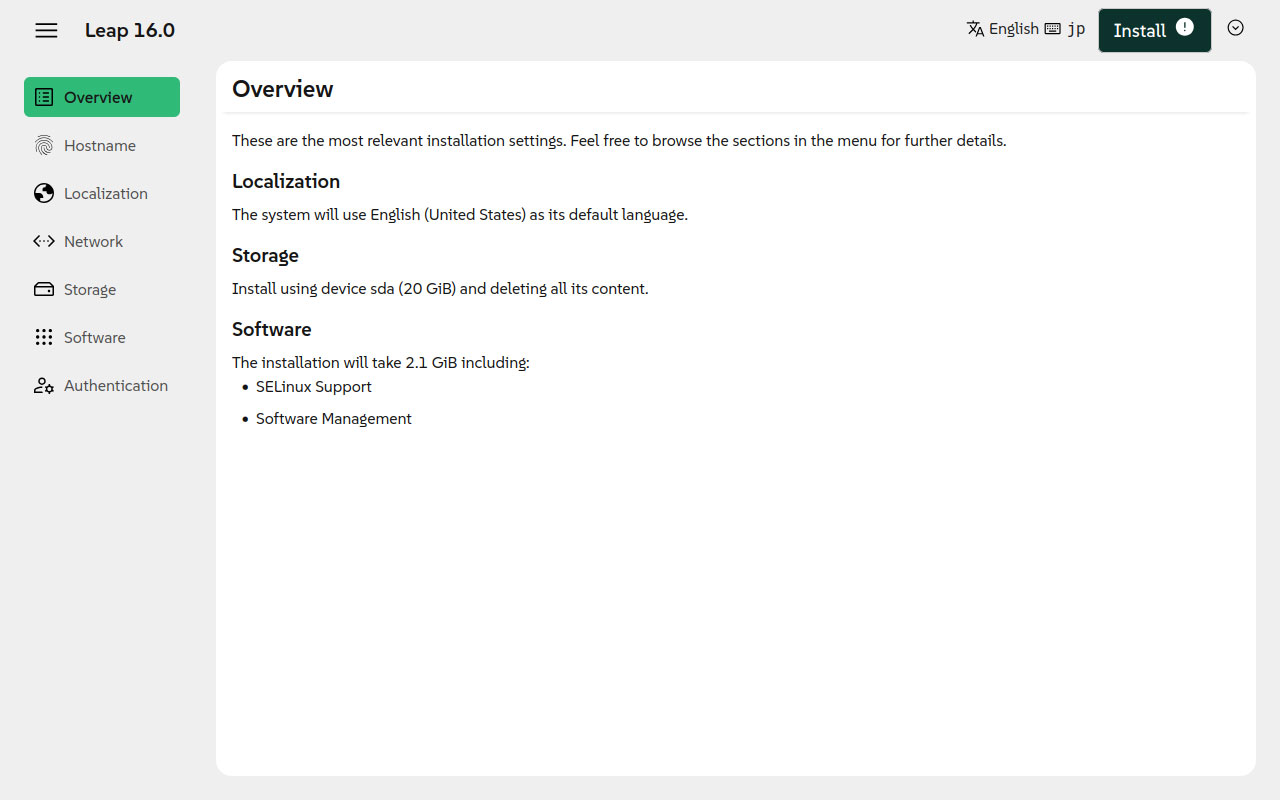Click the fingerprint icon beside Hostname
Viewport: 1280px width, 800px height.
pos(44,145)
